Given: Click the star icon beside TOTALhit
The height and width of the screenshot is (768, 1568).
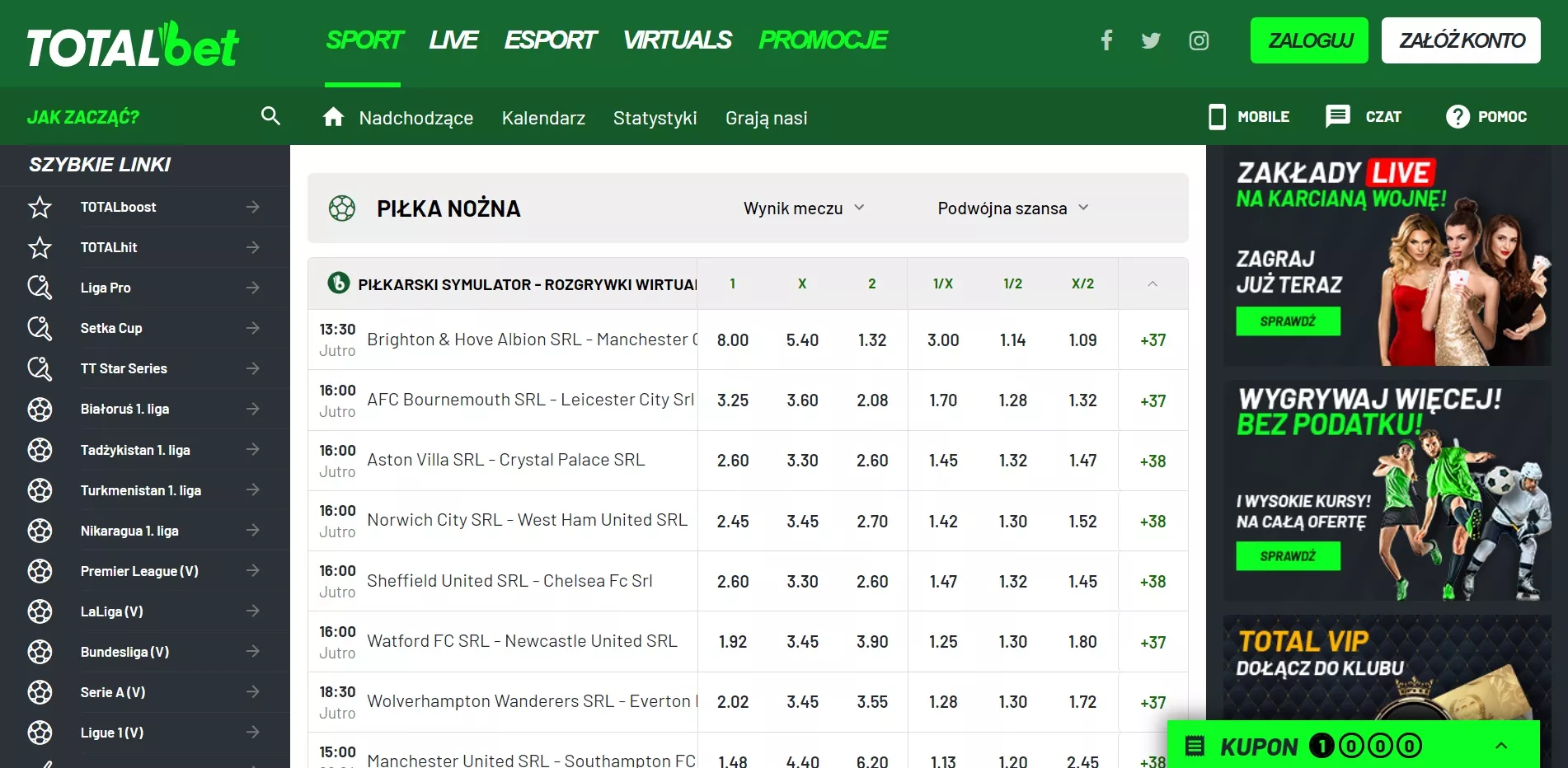Looking at the screenshot, I should click(40, 247).
